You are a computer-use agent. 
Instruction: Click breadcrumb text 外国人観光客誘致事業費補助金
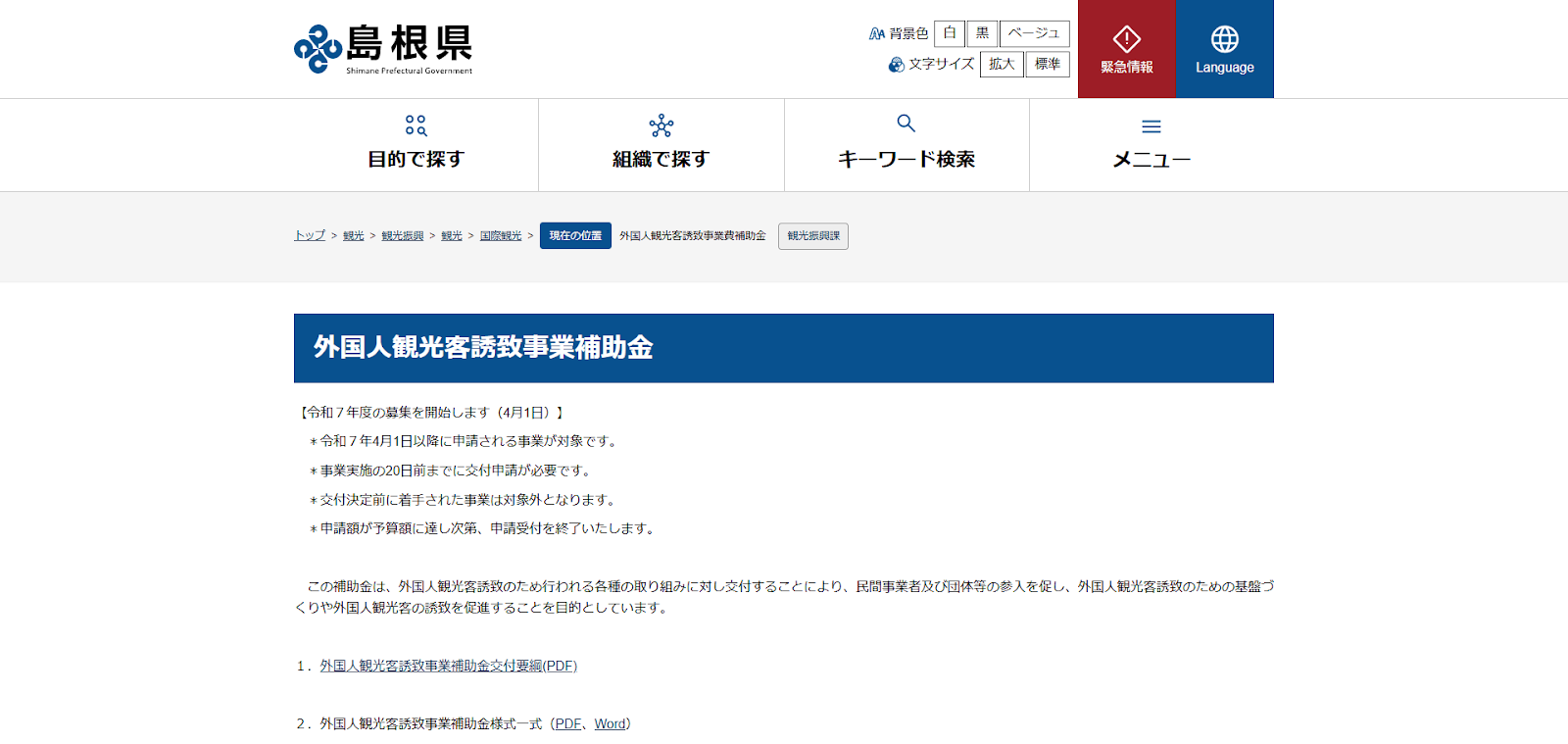[x=693, y=236]
